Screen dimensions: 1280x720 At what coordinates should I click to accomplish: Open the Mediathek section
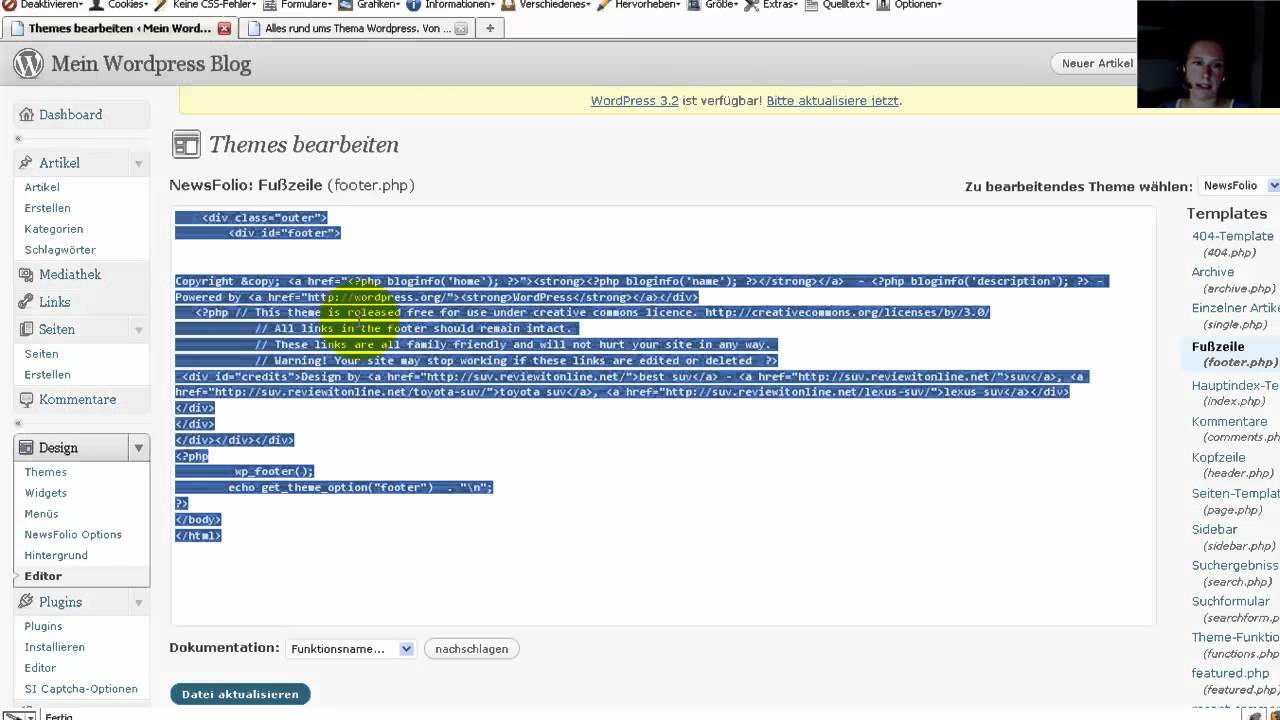coord(70,275)
